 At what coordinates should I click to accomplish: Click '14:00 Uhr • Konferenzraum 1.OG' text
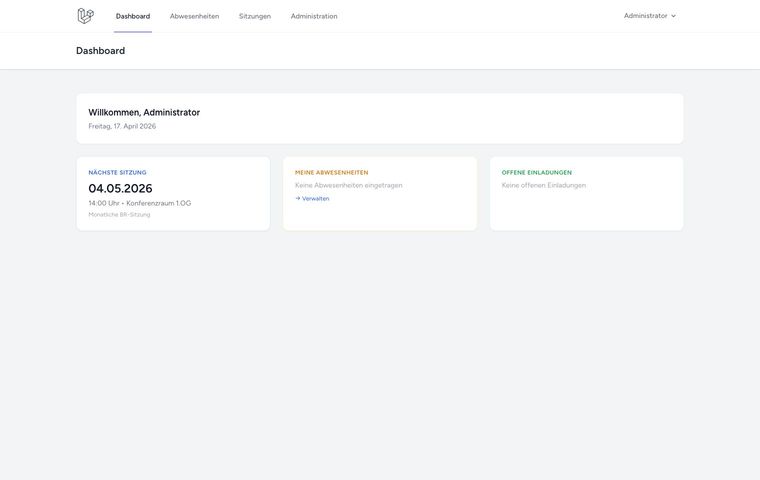(x=140, y=203)
